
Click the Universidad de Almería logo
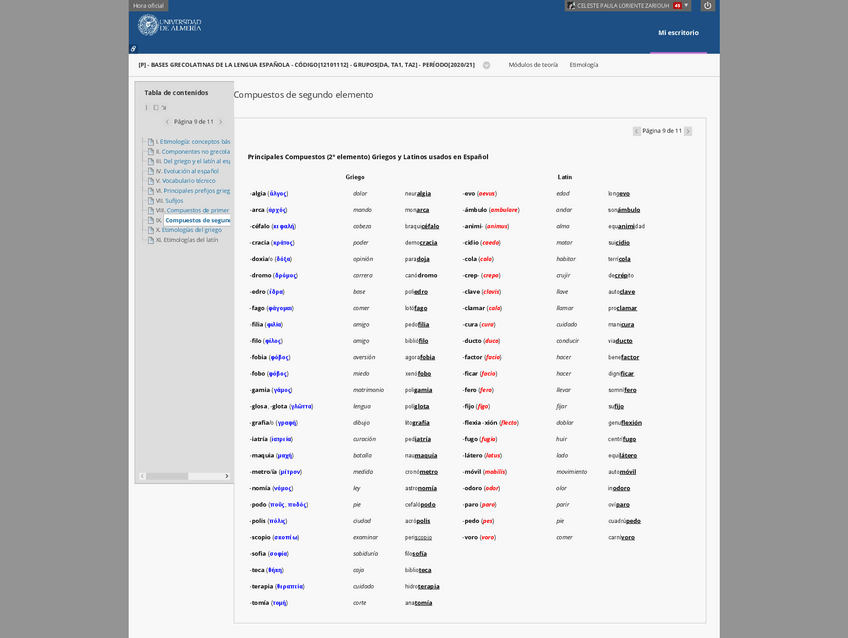[169, 25]
